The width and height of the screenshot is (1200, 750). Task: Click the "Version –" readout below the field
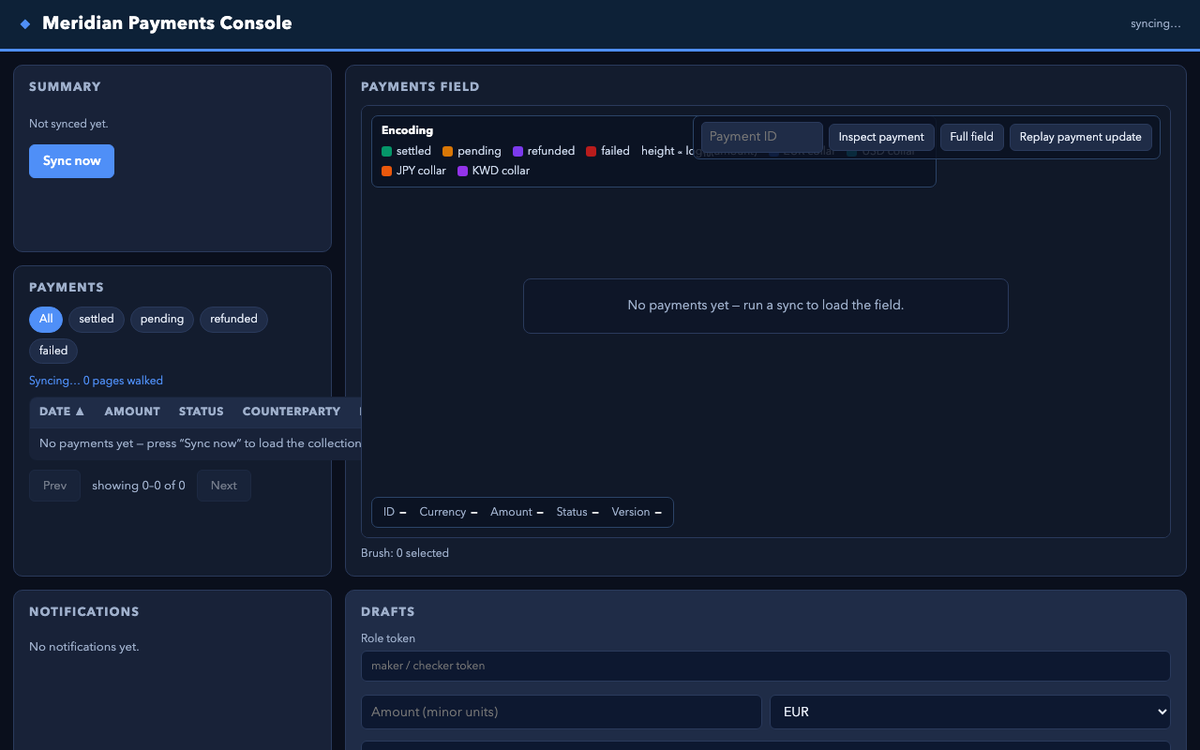[637, 512]
